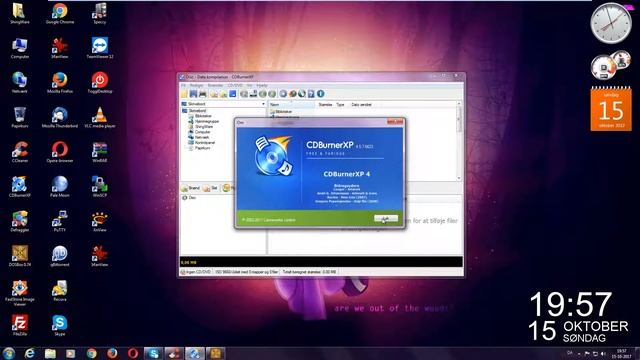Open Internet Explorer from the taskbar

coord(29,353)
